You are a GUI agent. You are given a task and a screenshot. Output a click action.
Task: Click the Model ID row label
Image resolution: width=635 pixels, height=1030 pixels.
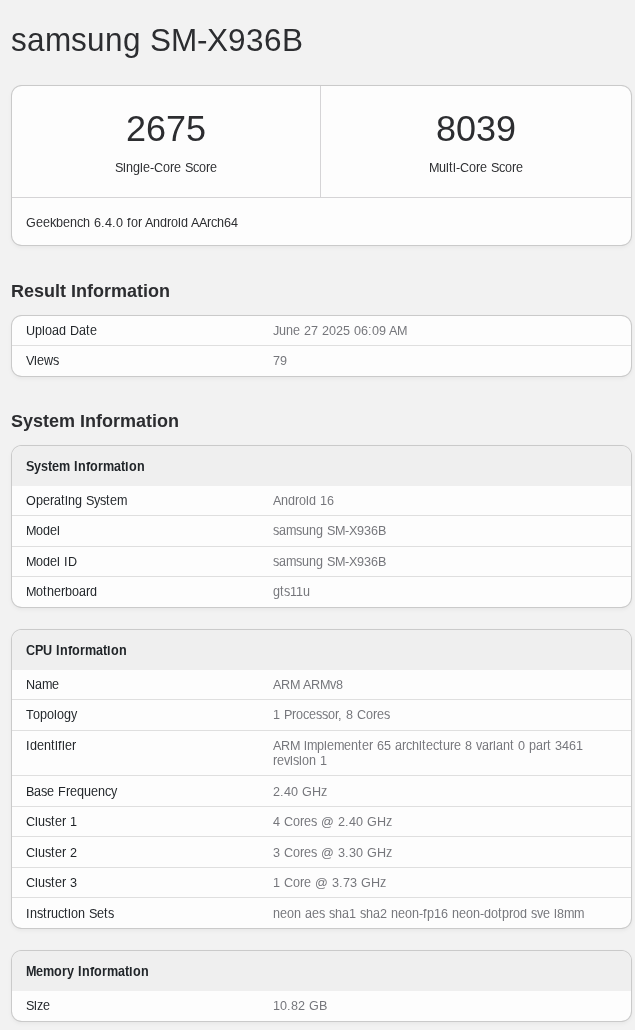[51, 562]
